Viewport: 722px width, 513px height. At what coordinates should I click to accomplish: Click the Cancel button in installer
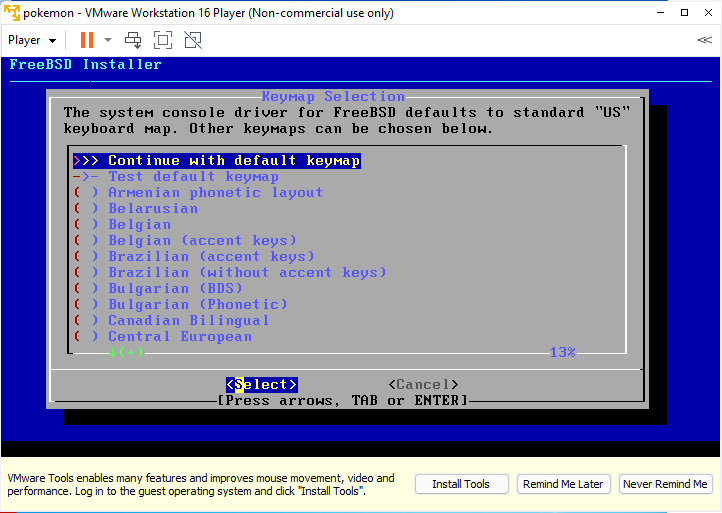(x=423, y=385)
